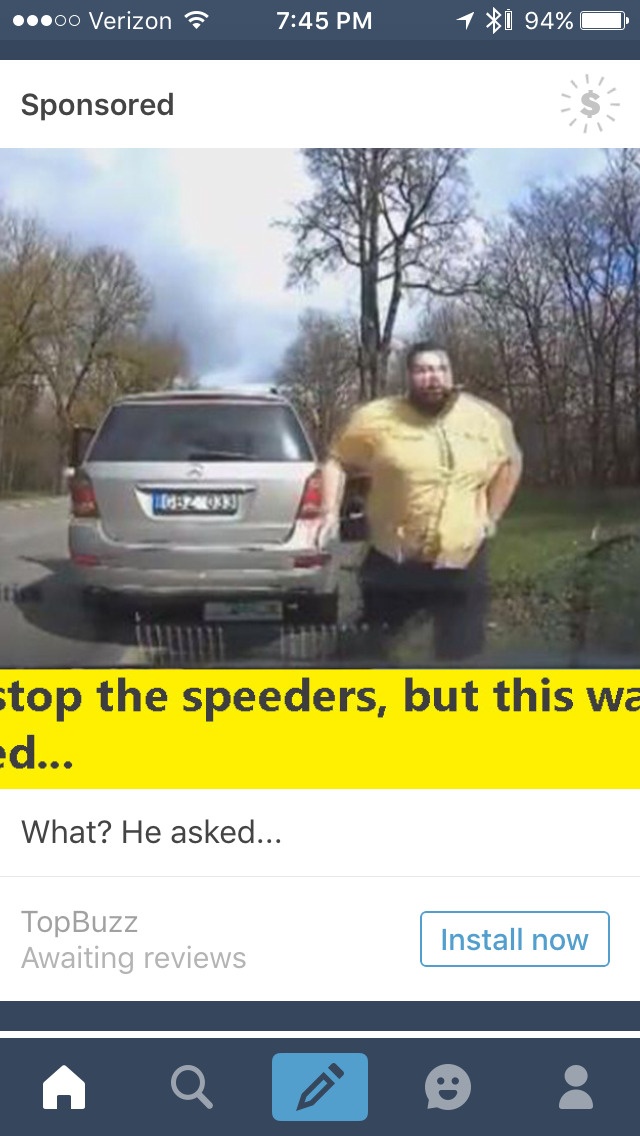640x1136 pixels.
Task: Tap the Wi-Fi status icon
Action: (x=195, y=20)
